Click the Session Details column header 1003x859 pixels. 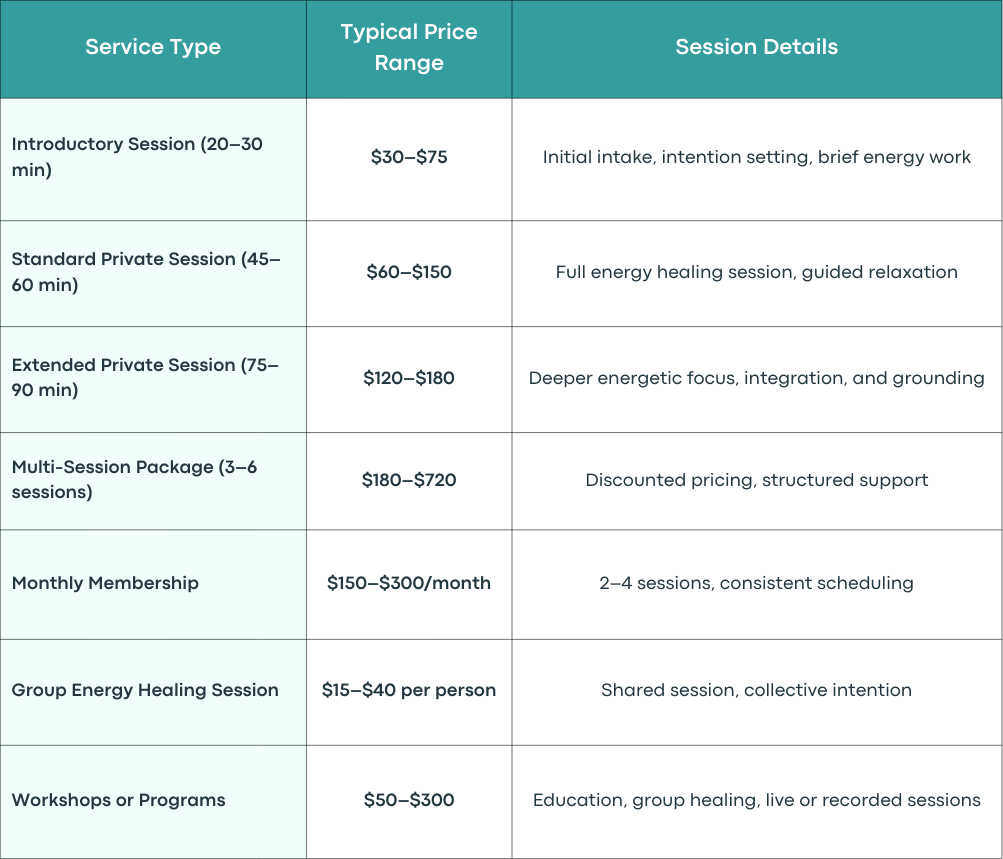[757, 47]
